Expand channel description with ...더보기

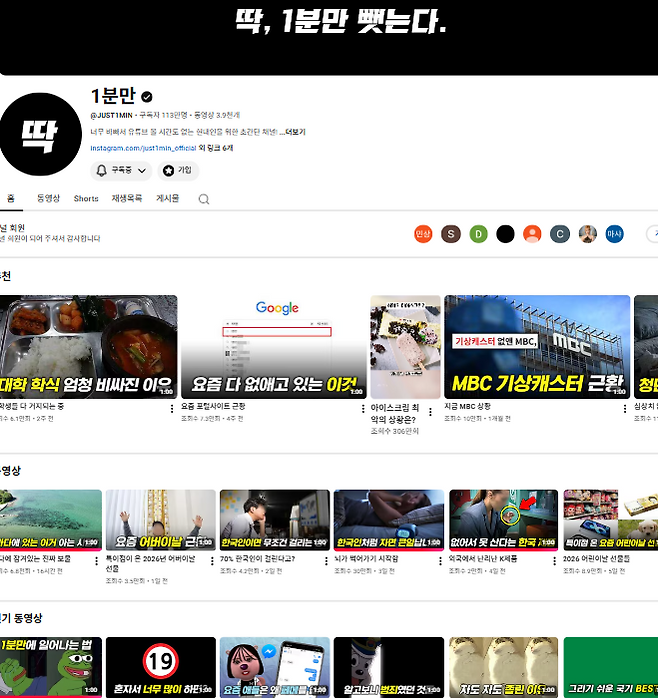tap(292, 132)
